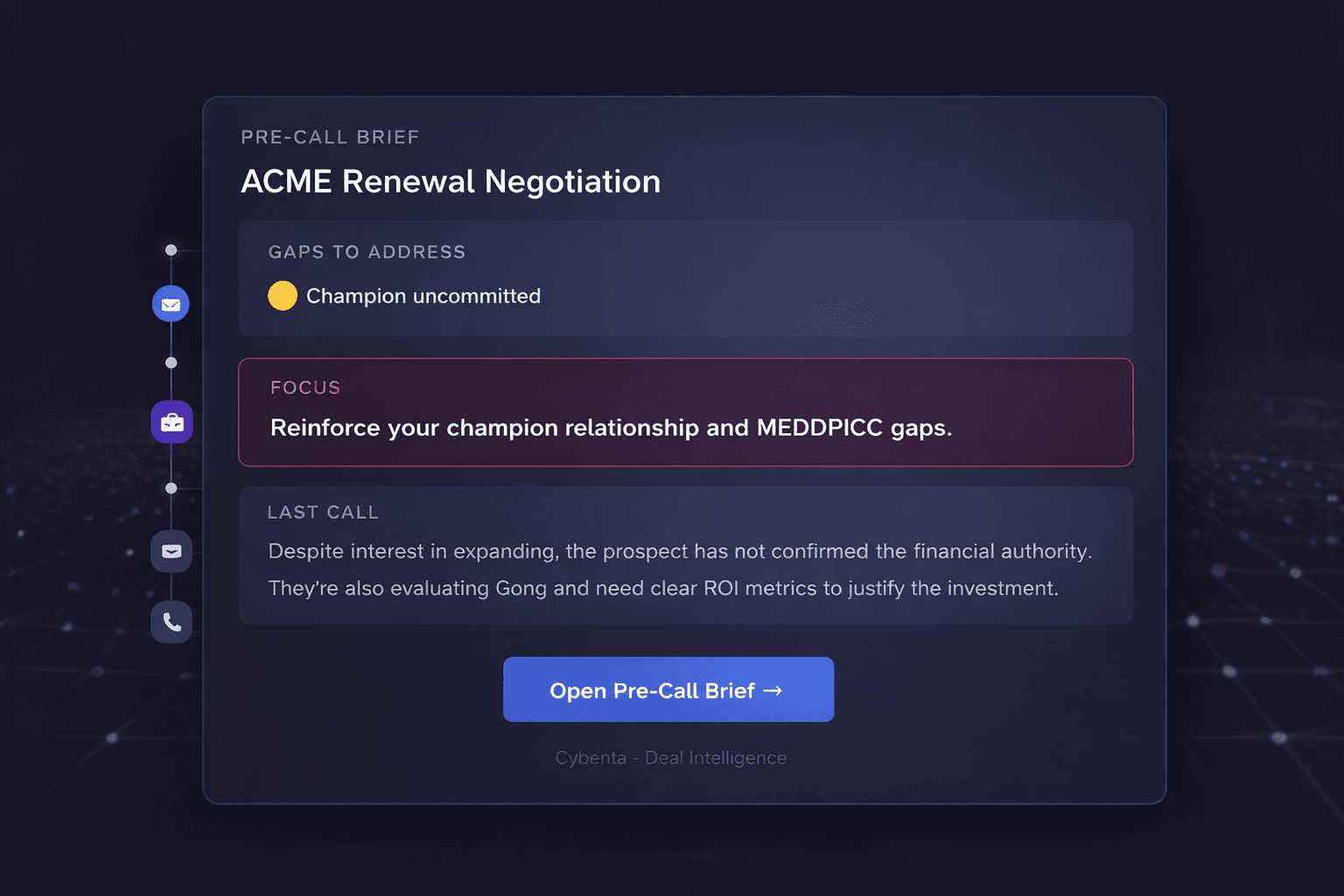
Task: Select the first email icon in the timeline
Action: [171, 304]
